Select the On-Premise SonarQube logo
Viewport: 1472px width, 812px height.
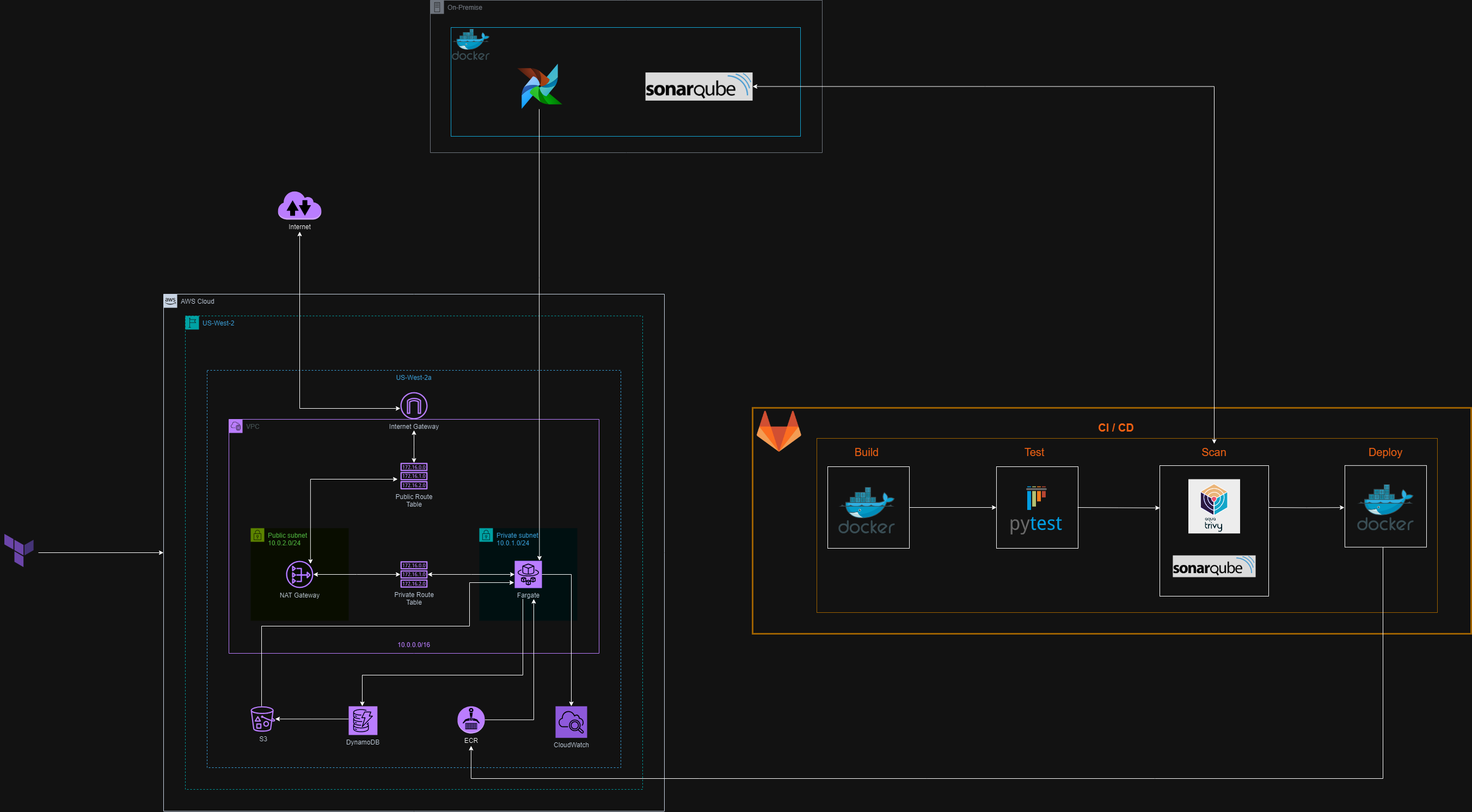coord(698,87)
